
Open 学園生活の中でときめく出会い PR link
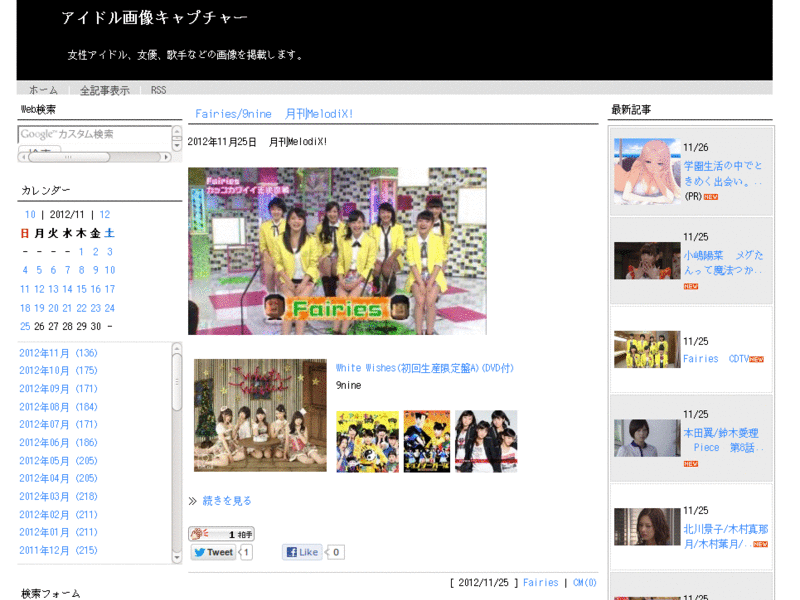click(x=723, y=173)
